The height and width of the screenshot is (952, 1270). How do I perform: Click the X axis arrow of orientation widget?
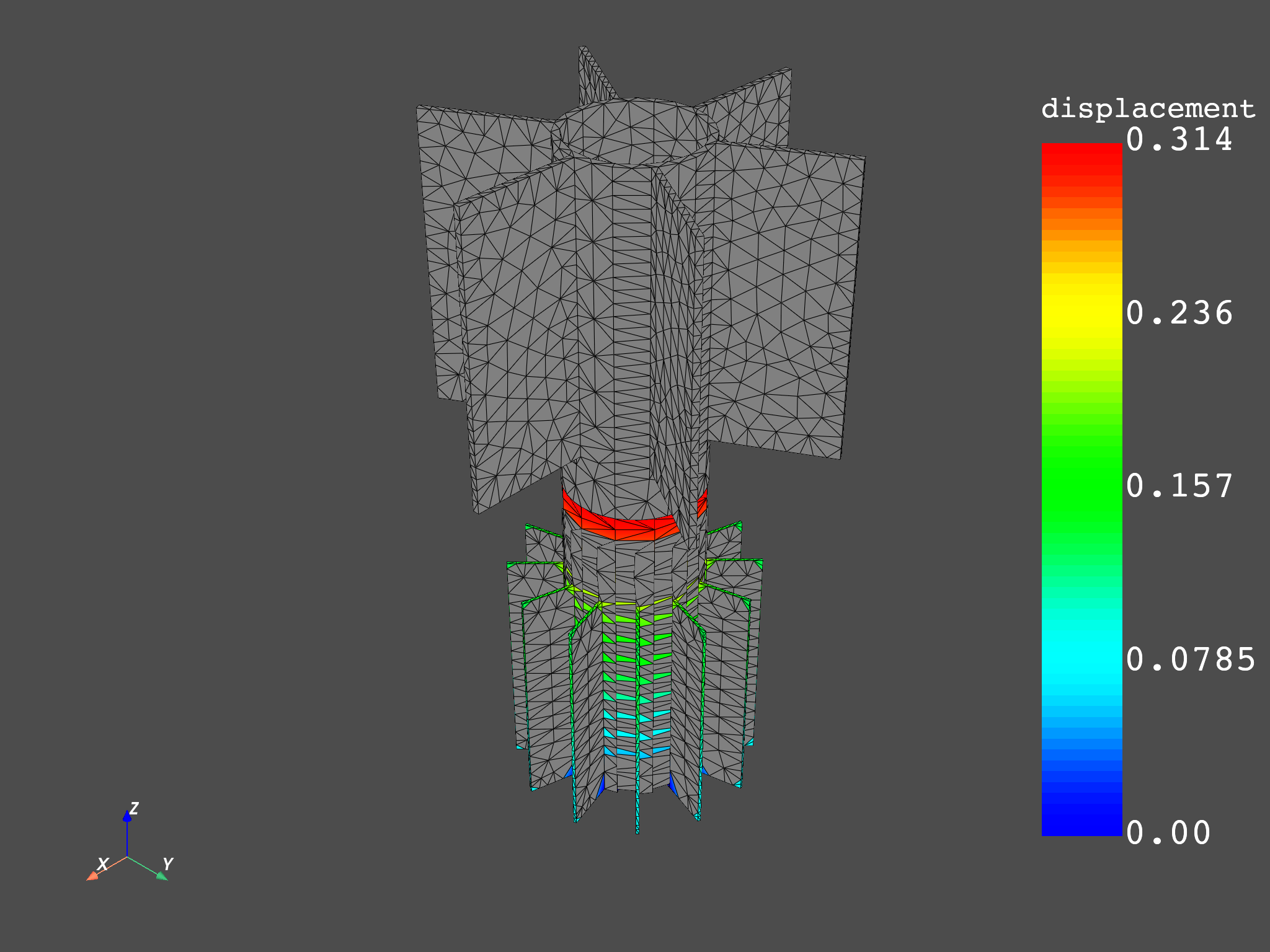(92, 876)
